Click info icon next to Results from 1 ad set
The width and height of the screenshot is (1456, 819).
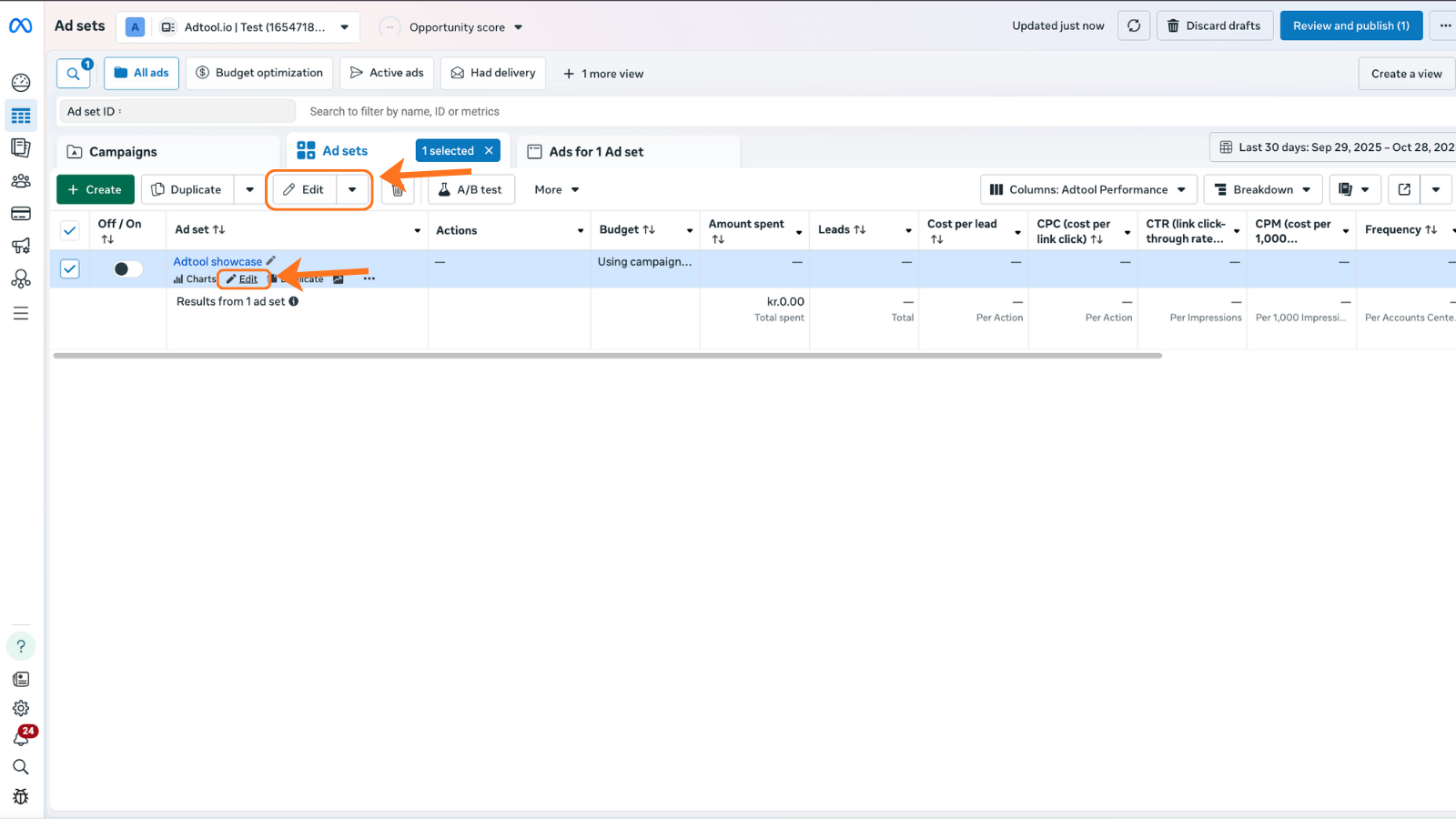point(294,301)
